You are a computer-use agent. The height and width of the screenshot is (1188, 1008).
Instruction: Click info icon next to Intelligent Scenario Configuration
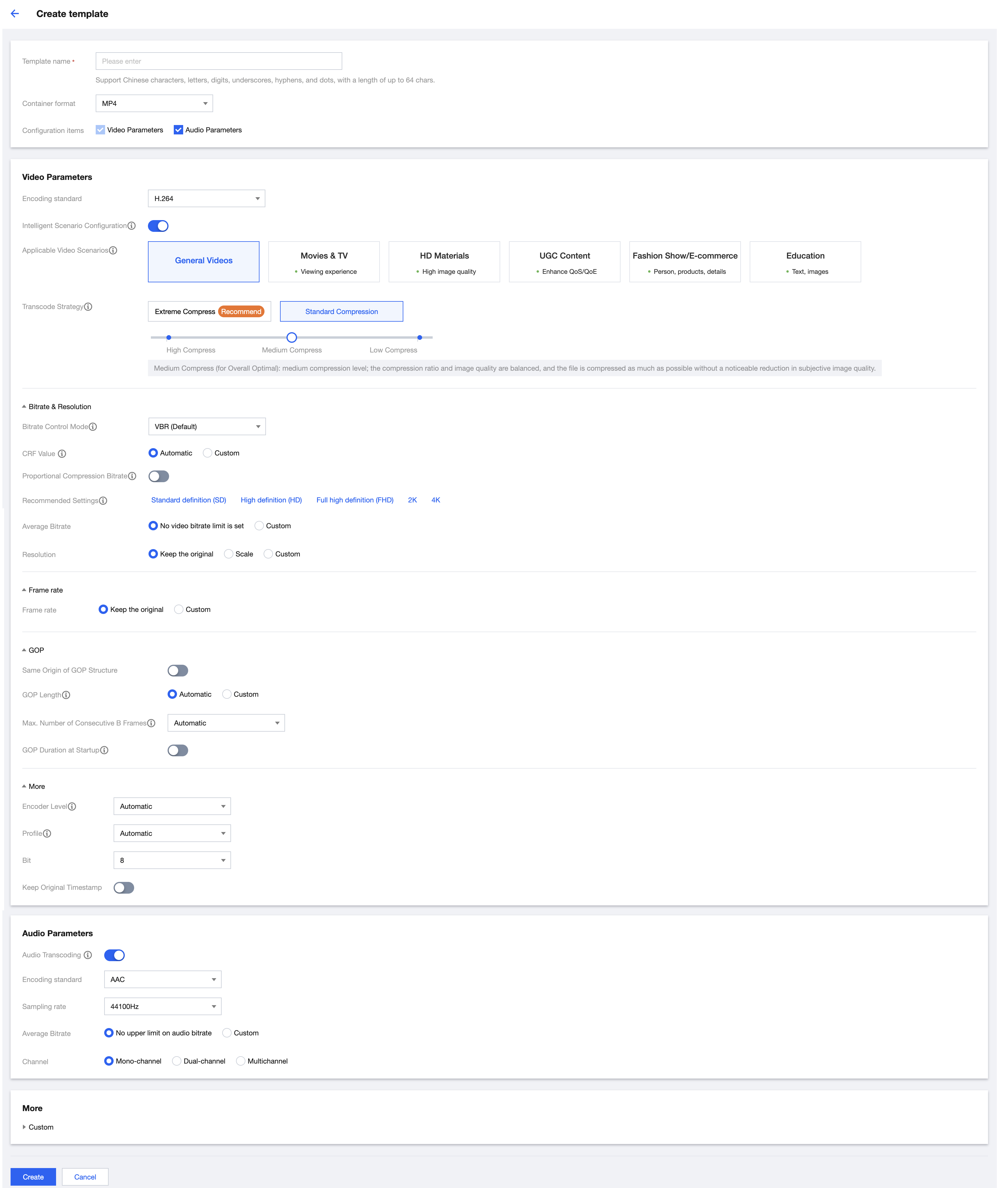point(132,226)
